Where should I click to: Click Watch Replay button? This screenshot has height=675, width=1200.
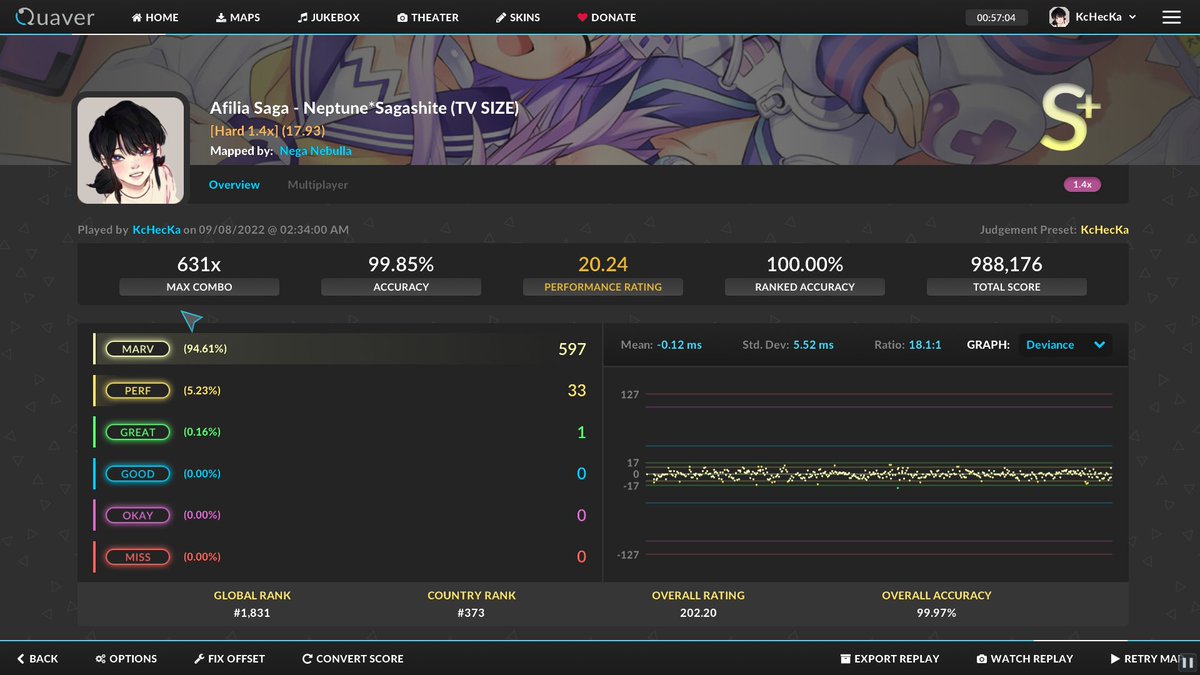coord(1025,659)
